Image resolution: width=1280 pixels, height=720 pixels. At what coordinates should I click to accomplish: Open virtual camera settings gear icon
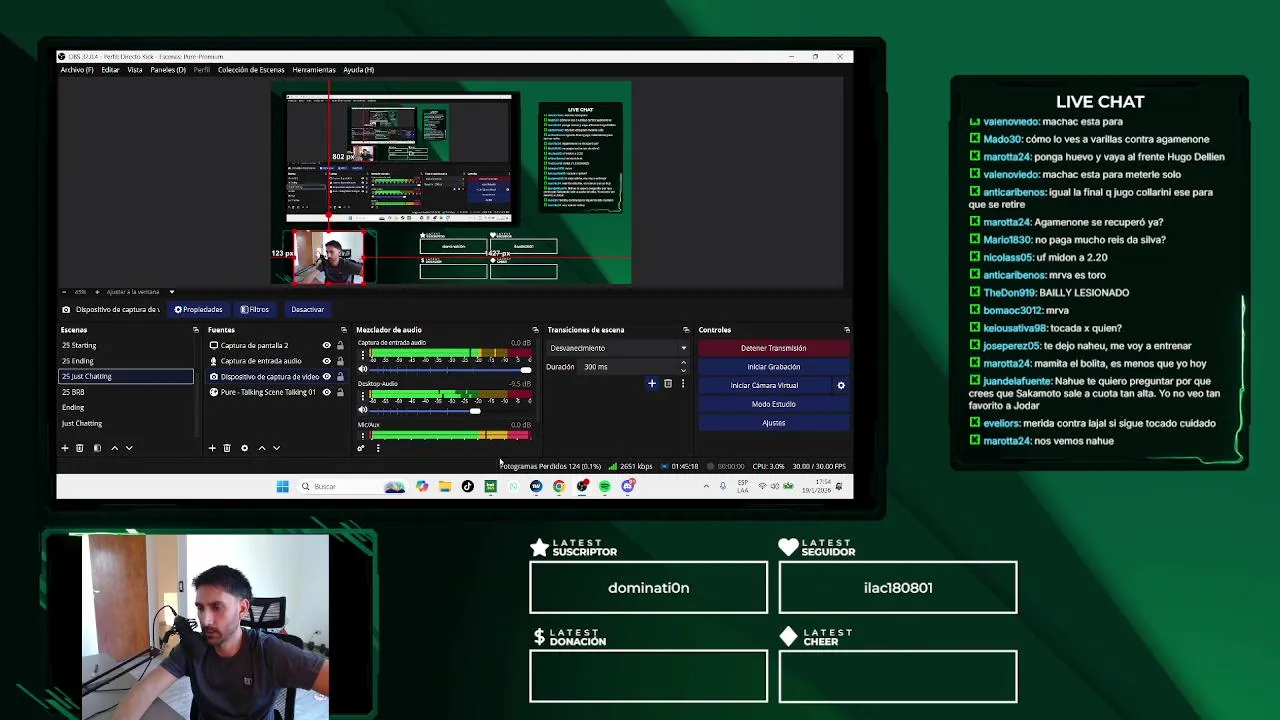[x=841, y=385]
